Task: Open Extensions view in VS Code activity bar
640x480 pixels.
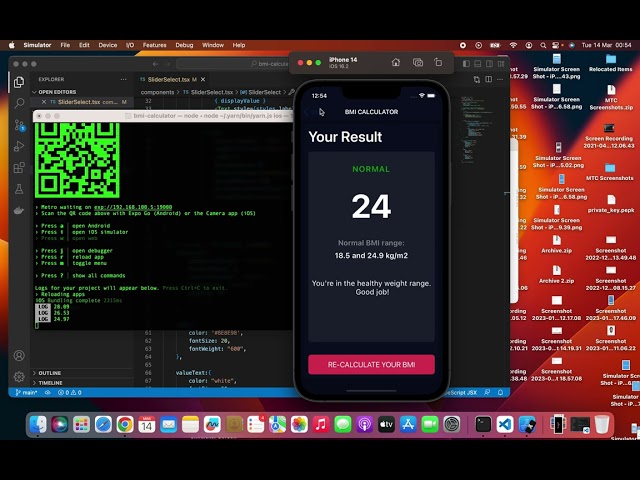Action: tap(19, 167)
